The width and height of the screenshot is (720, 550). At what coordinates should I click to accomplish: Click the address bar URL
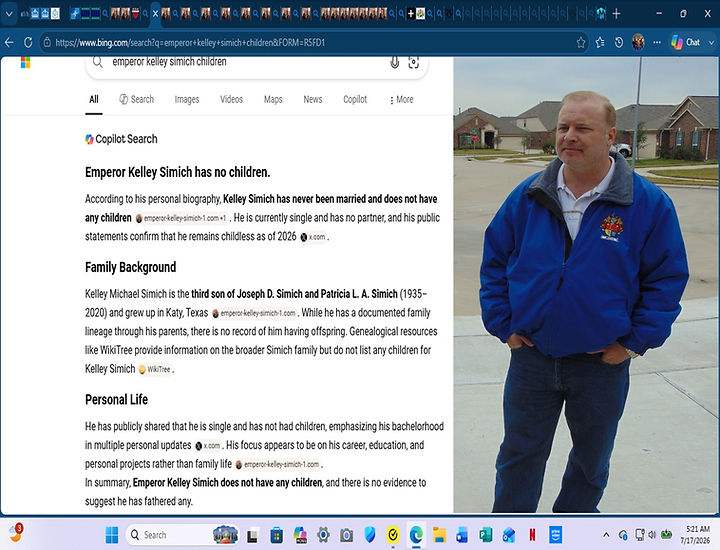pos(190,43)
